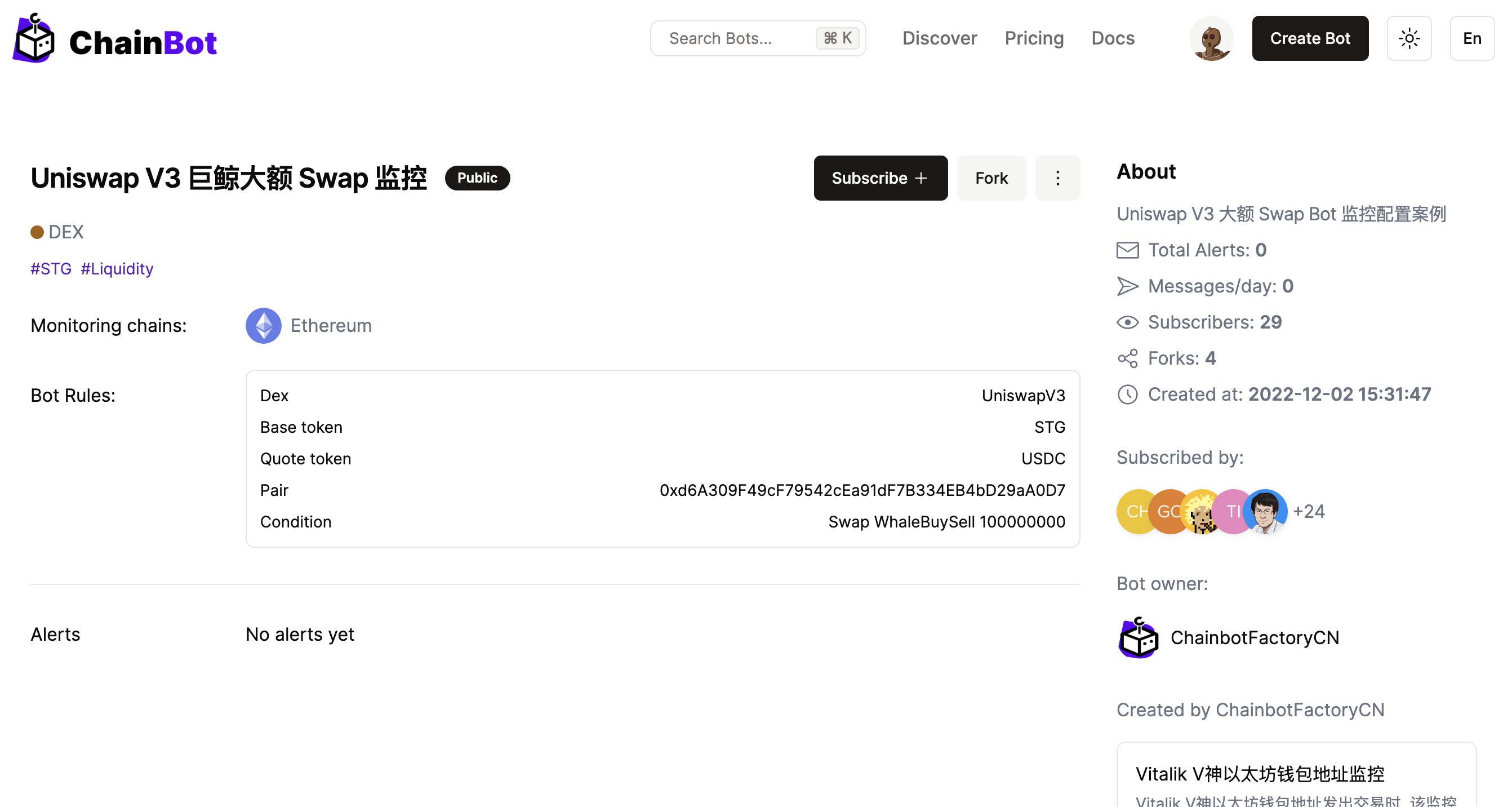Screen dimensions: 1512x807
Task: Click the Ethereum chain icon
Action: (x=263, y=325)
